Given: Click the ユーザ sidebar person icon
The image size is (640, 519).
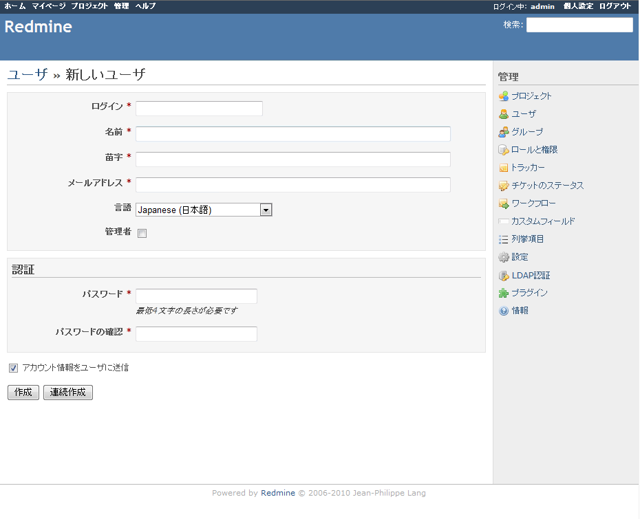Looking at the screenshot, I should pos(503,114).
